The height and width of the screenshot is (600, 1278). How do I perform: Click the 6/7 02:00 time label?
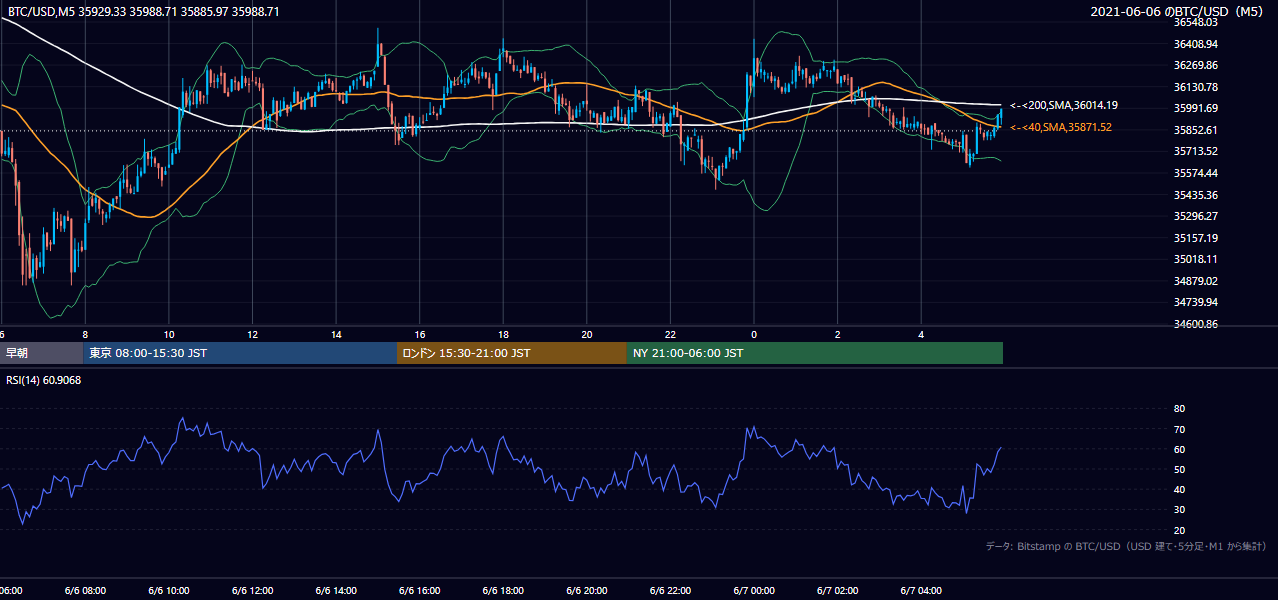pyautogui.click(x=838, y=591)
